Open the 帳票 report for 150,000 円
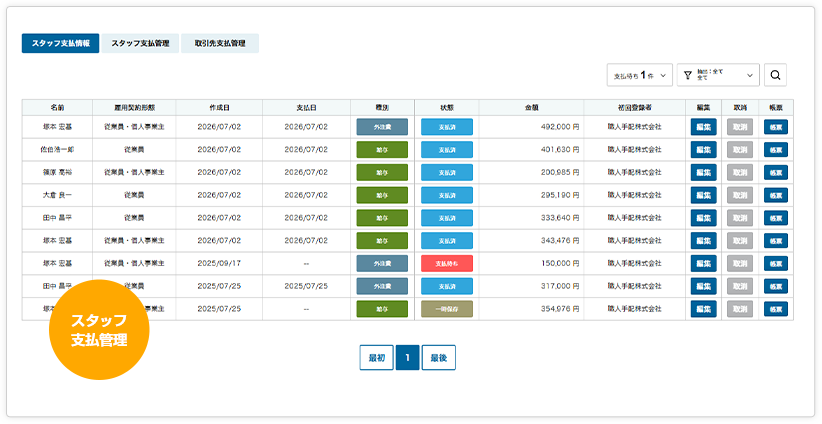Image resolution: width=822 pixels, height=424 pixels. pos(776,264)
